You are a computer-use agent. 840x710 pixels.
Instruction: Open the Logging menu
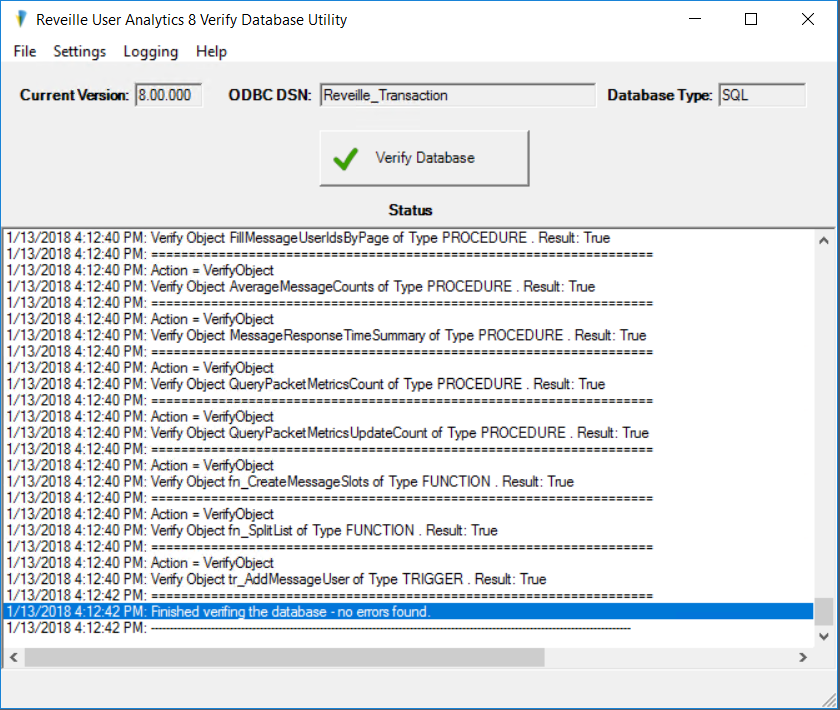(x=150, y=51)
